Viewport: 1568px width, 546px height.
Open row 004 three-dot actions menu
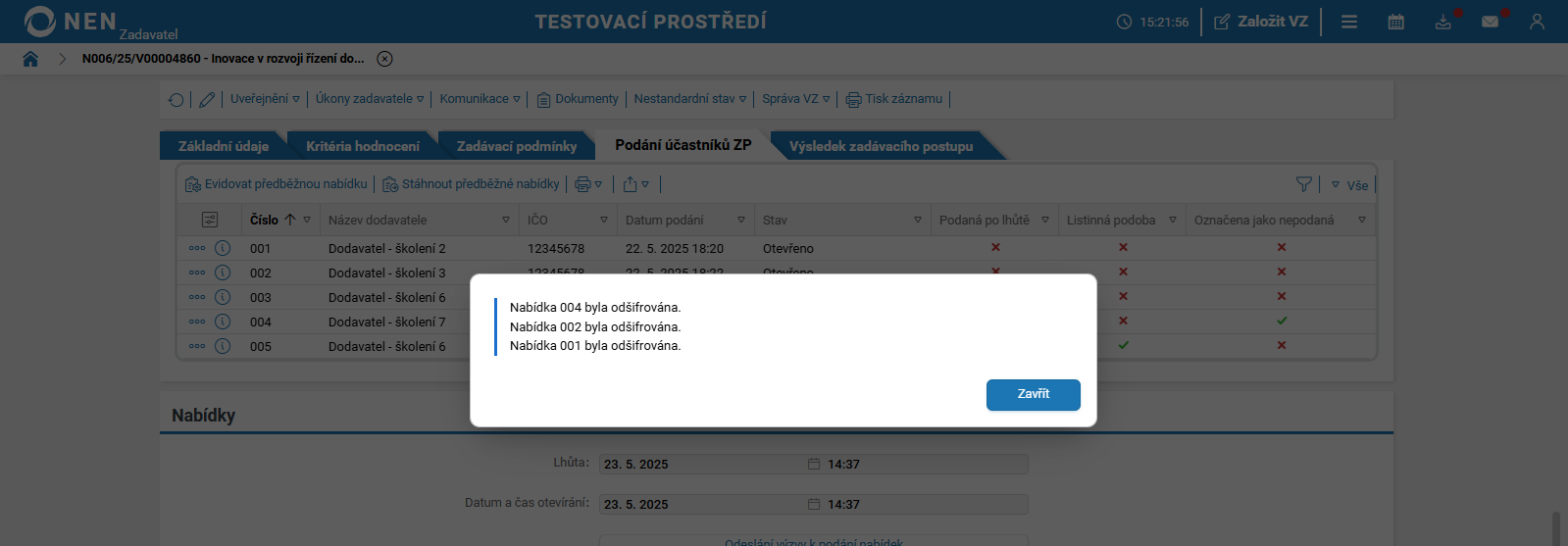(x=197, y=322)
